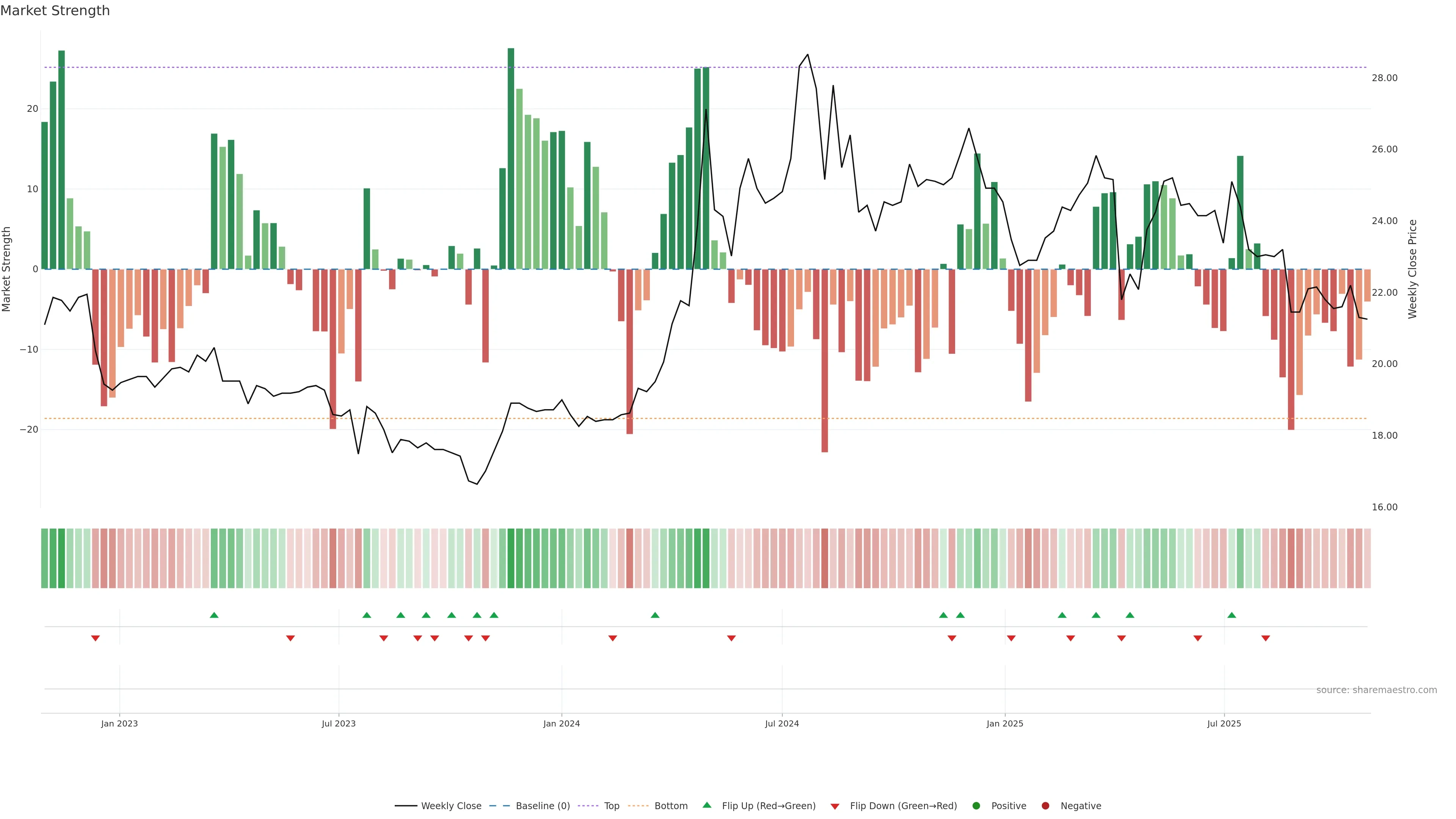The image size is (1456, 819).
Task: Click the Flip Down red triangle legend icon
Action: coord(835,806)
